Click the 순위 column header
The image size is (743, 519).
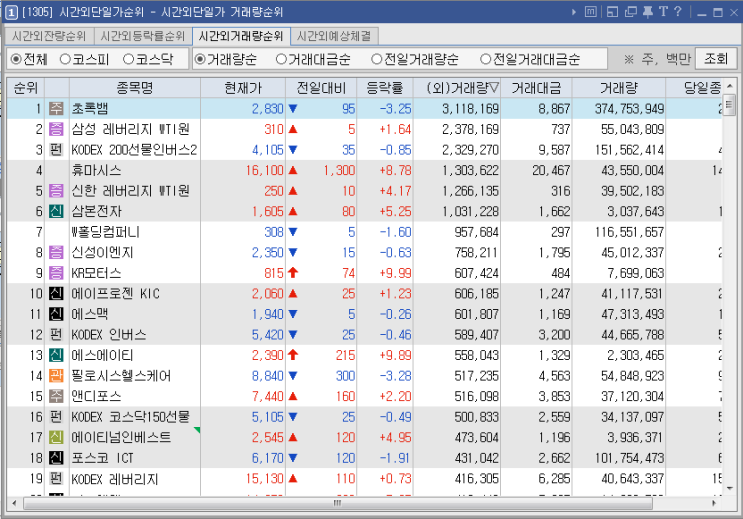[x=26, y=88]
